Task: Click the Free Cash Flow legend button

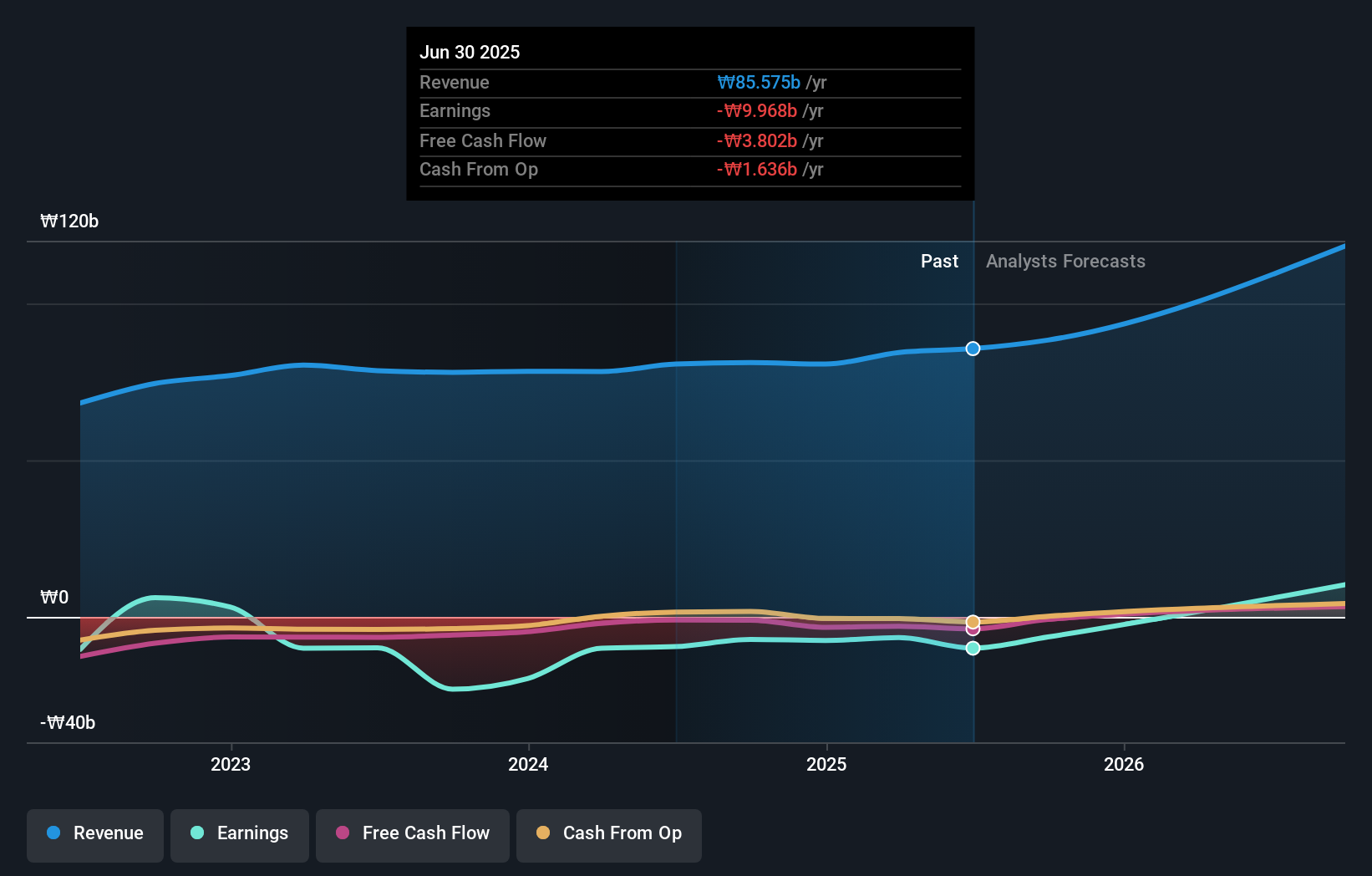Action: coord(412,834)
